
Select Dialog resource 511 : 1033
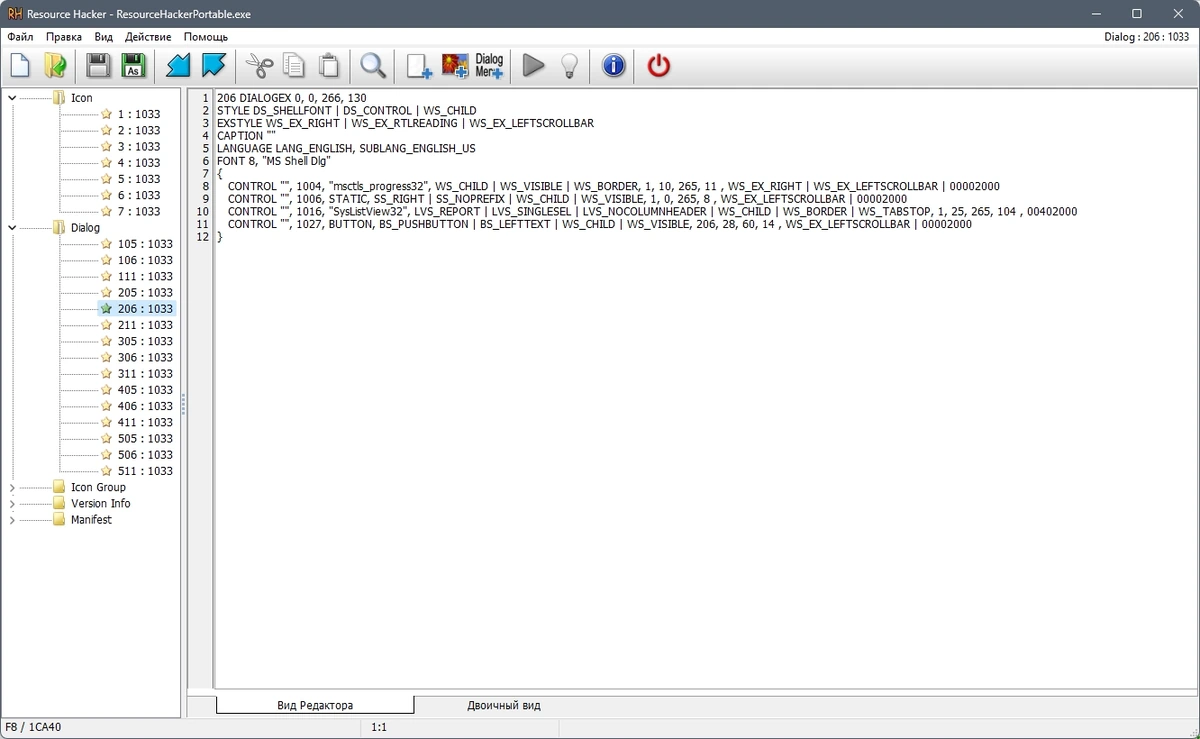click(x=145, y=471)
